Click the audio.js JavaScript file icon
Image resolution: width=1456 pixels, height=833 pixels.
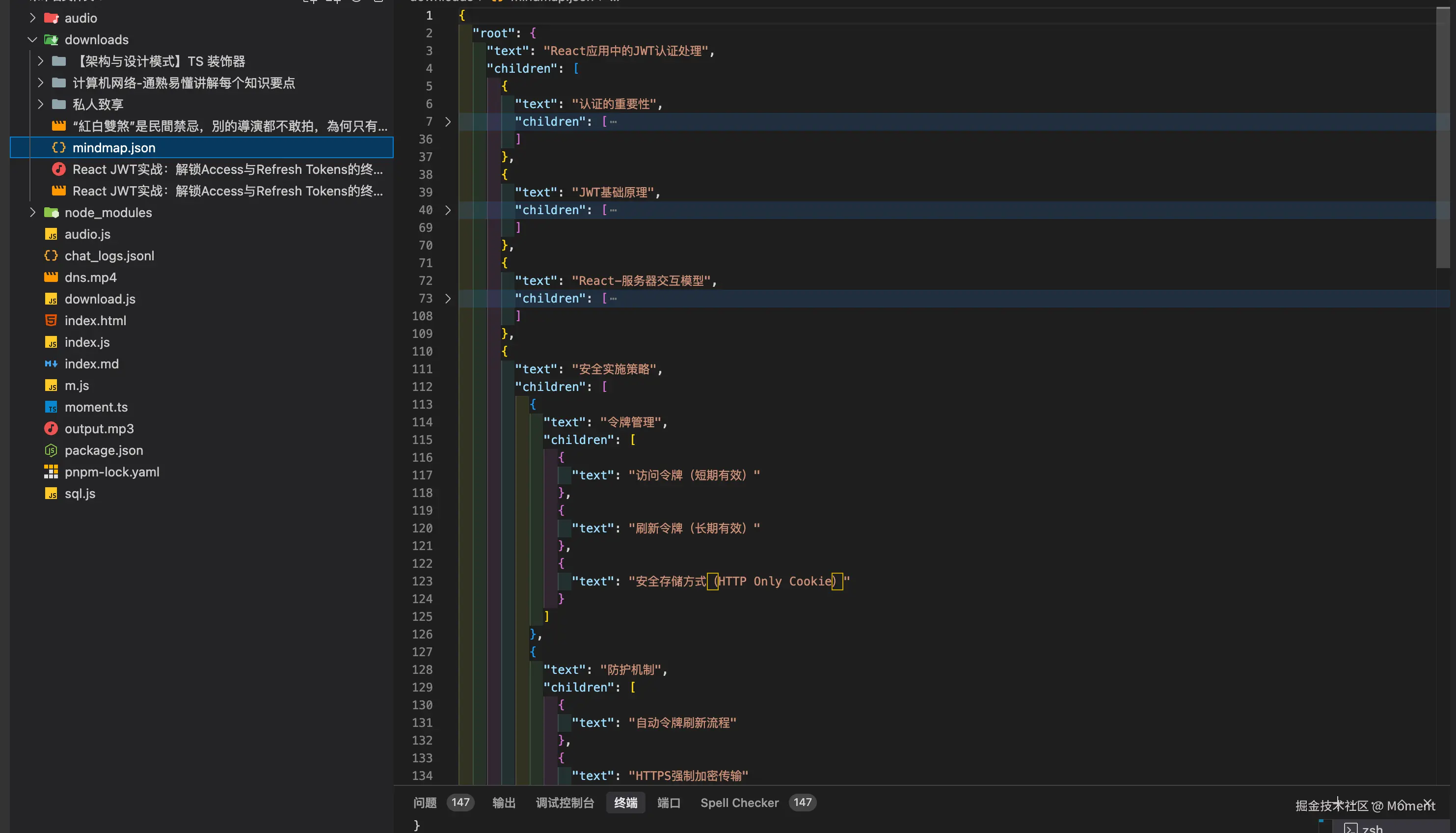[x=51, y=234]
